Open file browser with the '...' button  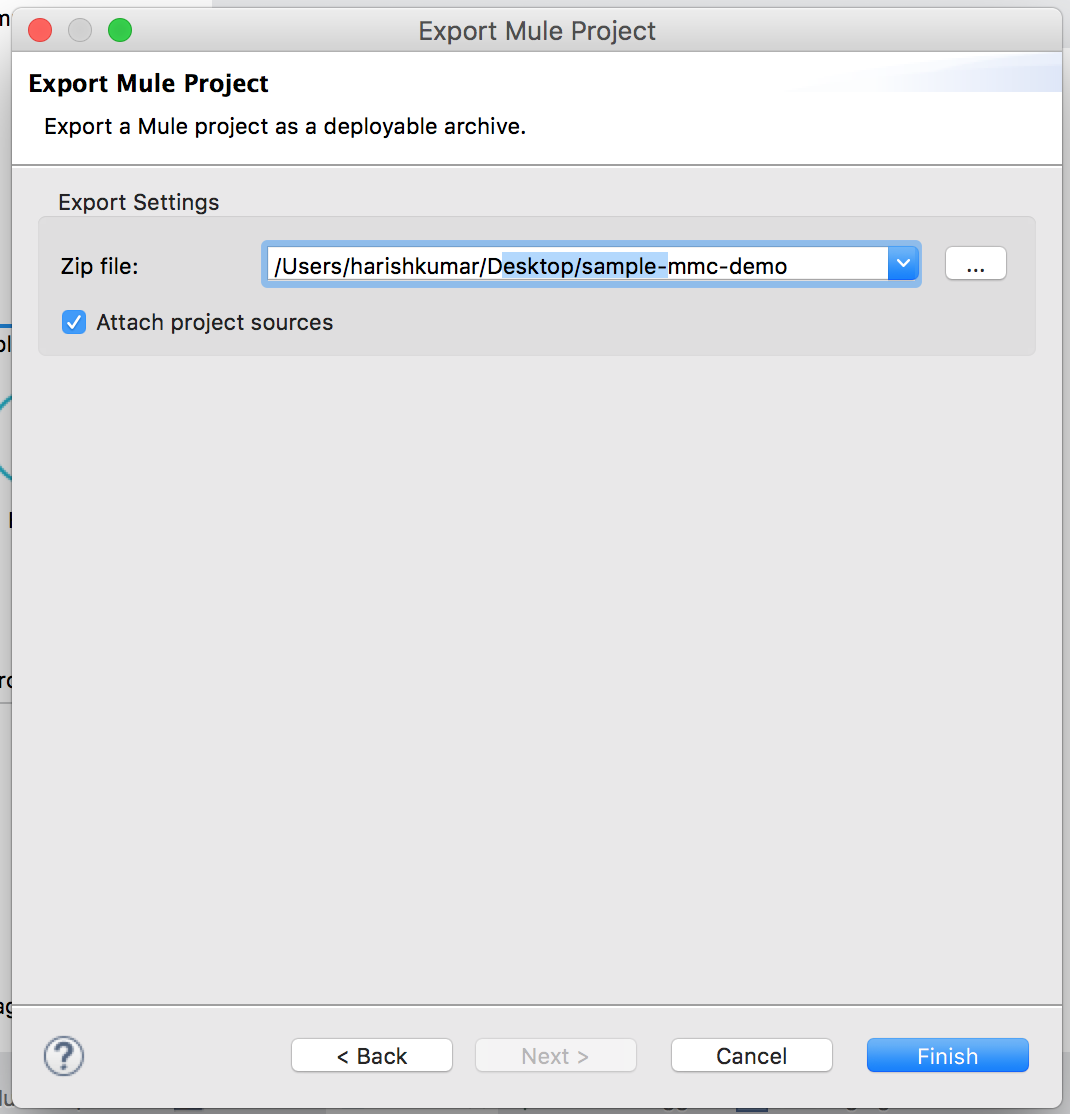[975, 264]
